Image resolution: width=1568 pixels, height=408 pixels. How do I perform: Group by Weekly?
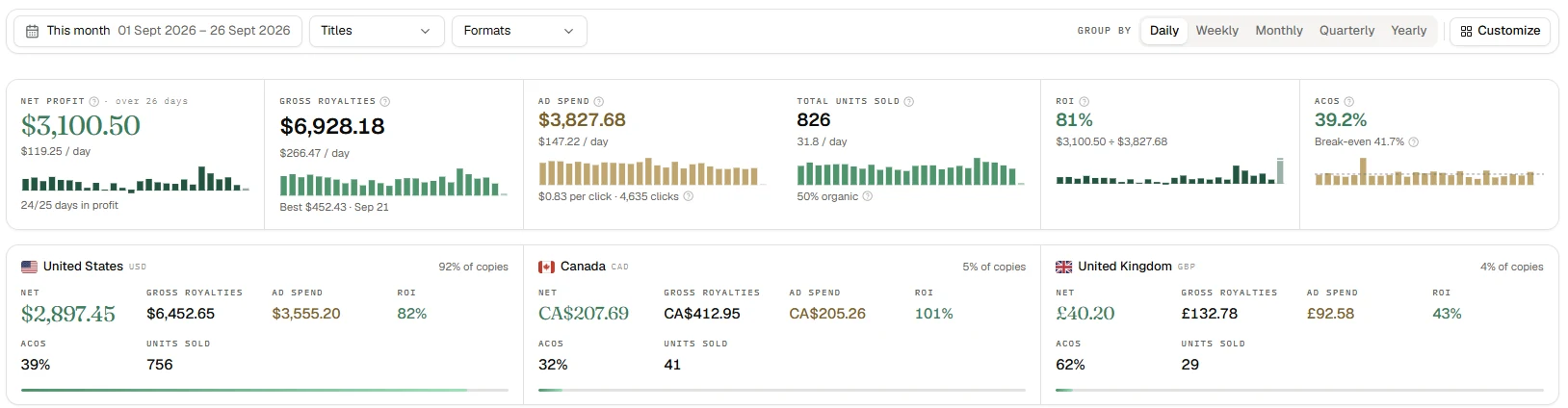click(x=1217, y=31)
